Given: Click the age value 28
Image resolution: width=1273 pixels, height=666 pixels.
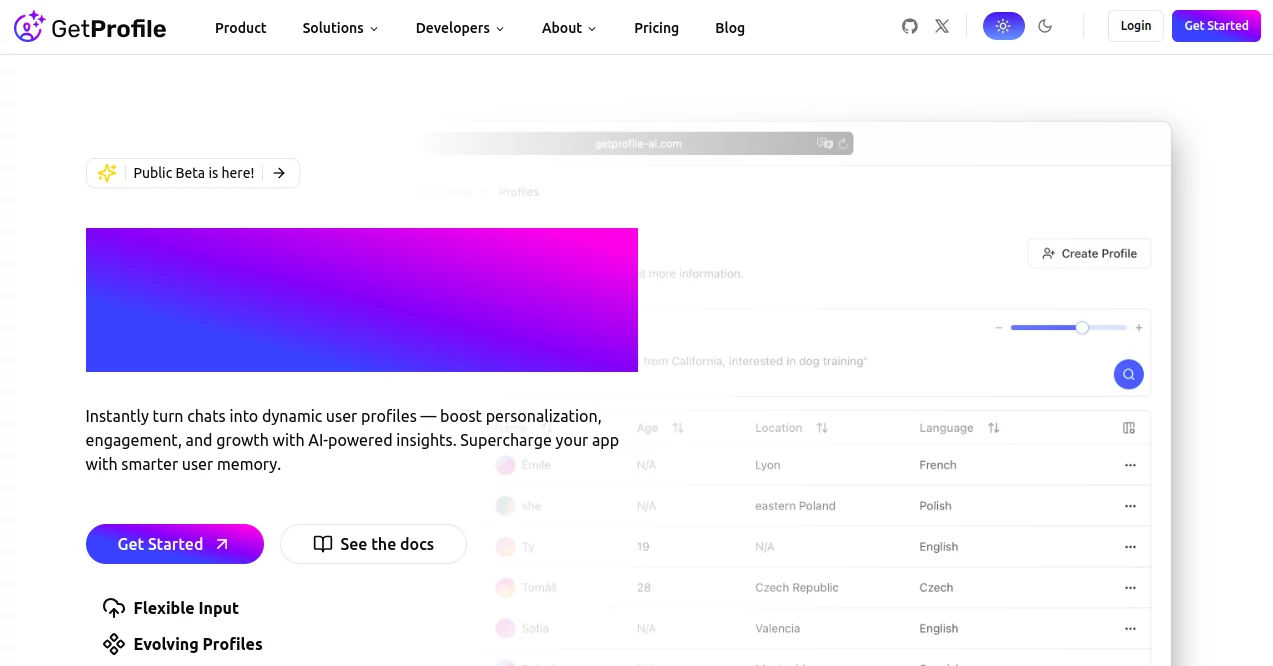Looking at the screenshot, I should click(x=644, y=588).
